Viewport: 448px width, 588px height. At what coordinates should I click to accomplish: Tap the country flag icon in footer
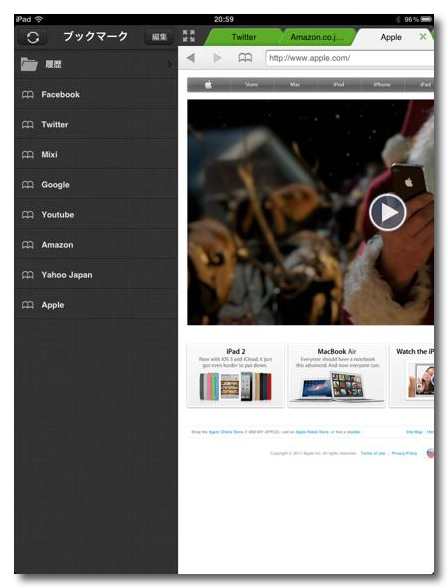[430, 453]
